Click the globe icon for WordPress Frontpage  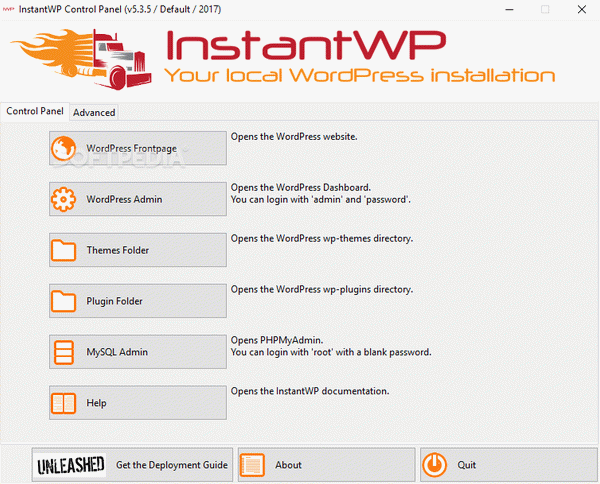[x=64, y=148]
